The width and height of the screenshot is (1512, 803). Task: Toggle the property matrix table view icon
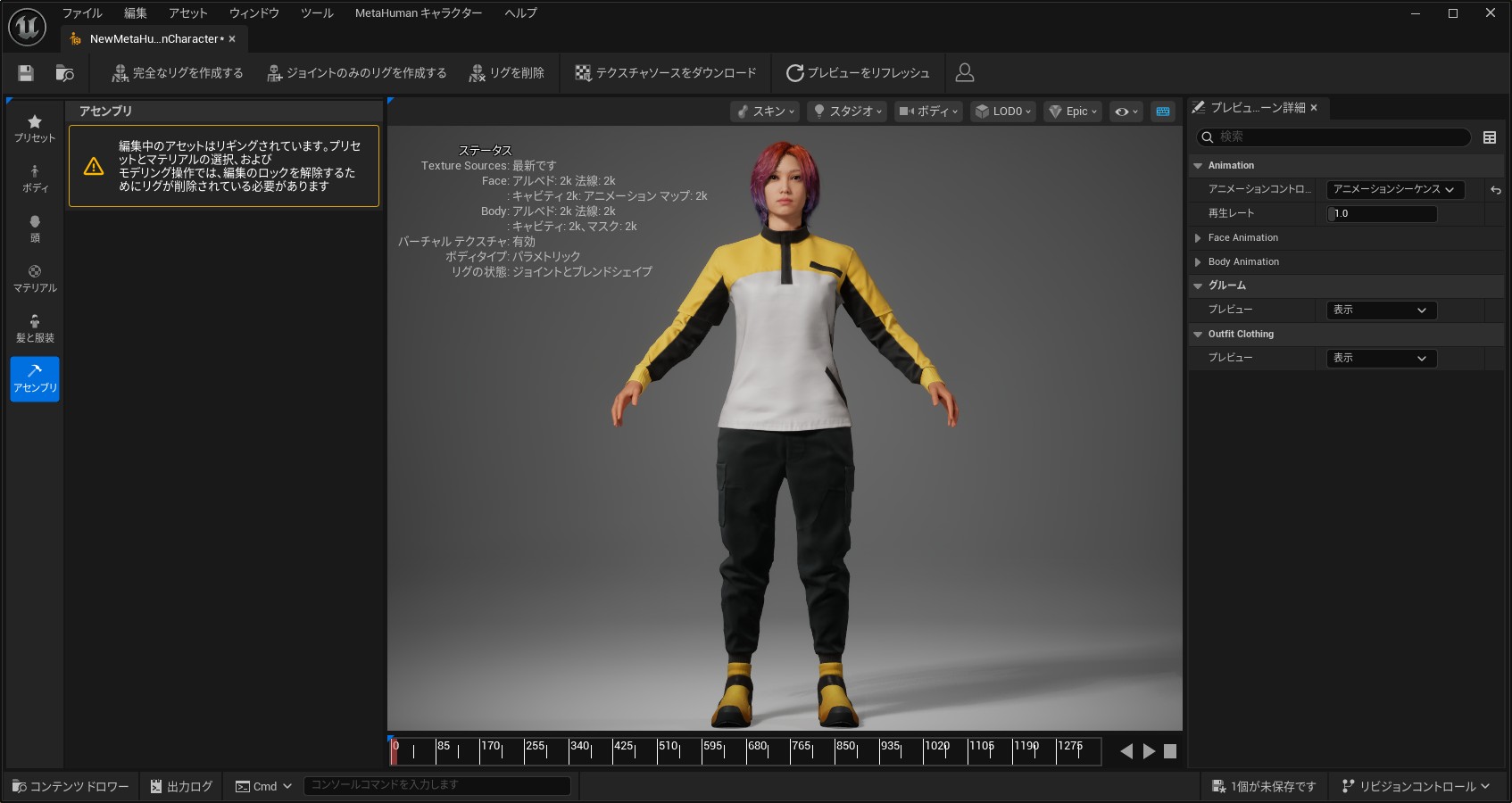pos(1490,137)
